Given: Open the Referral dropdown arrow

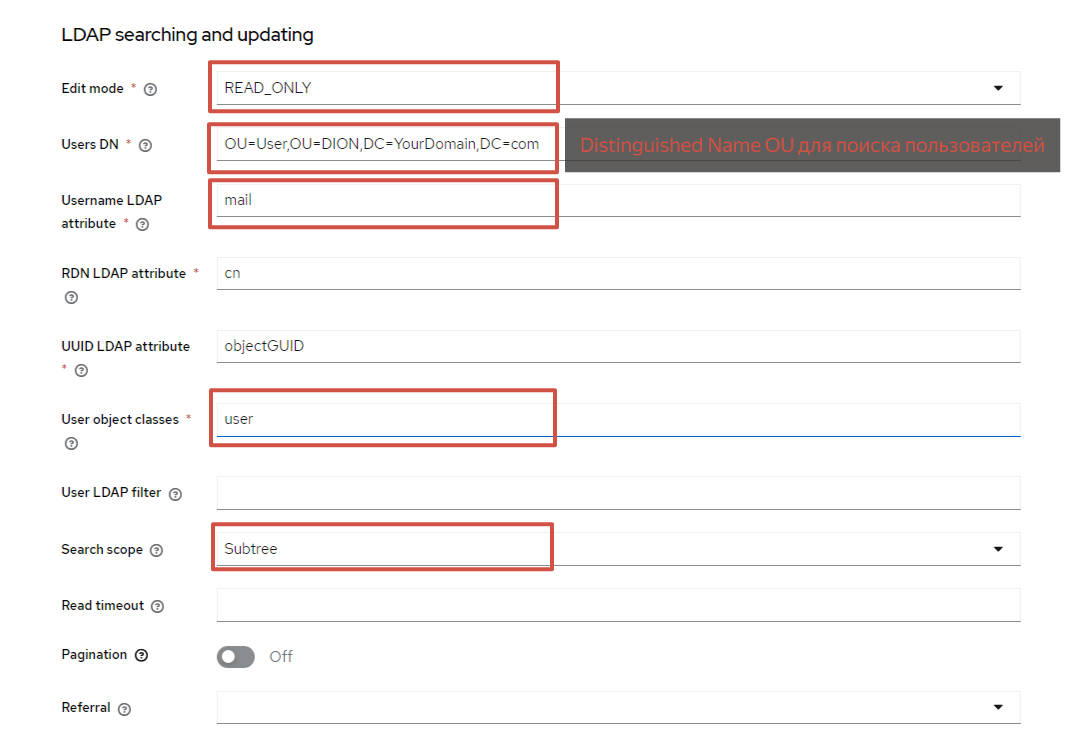Looking at the screenshot, I should click(x=998, y=707).
